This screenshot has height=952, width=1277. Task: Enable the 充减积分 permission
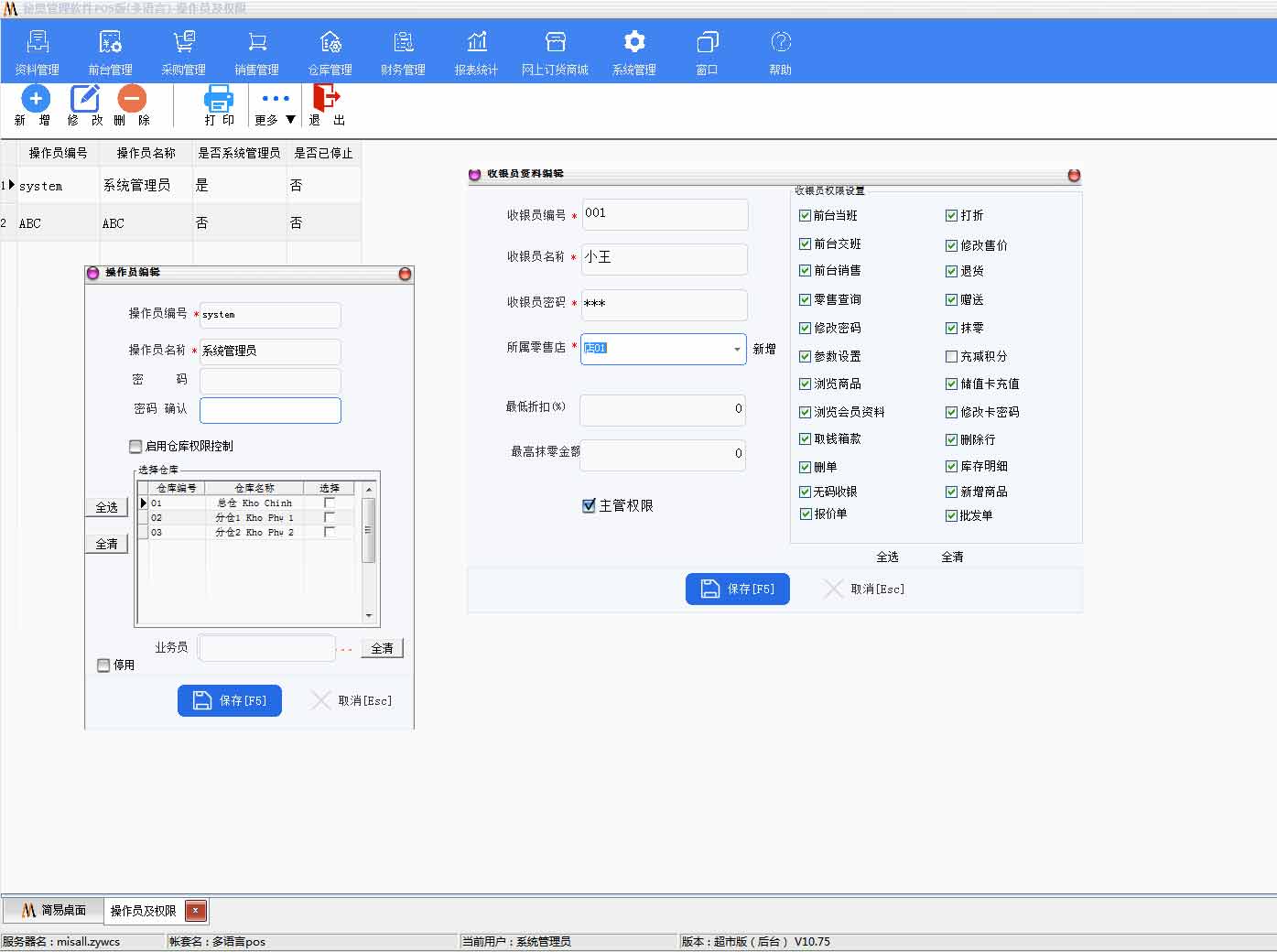pyautogui.click(x=952, y=356)
